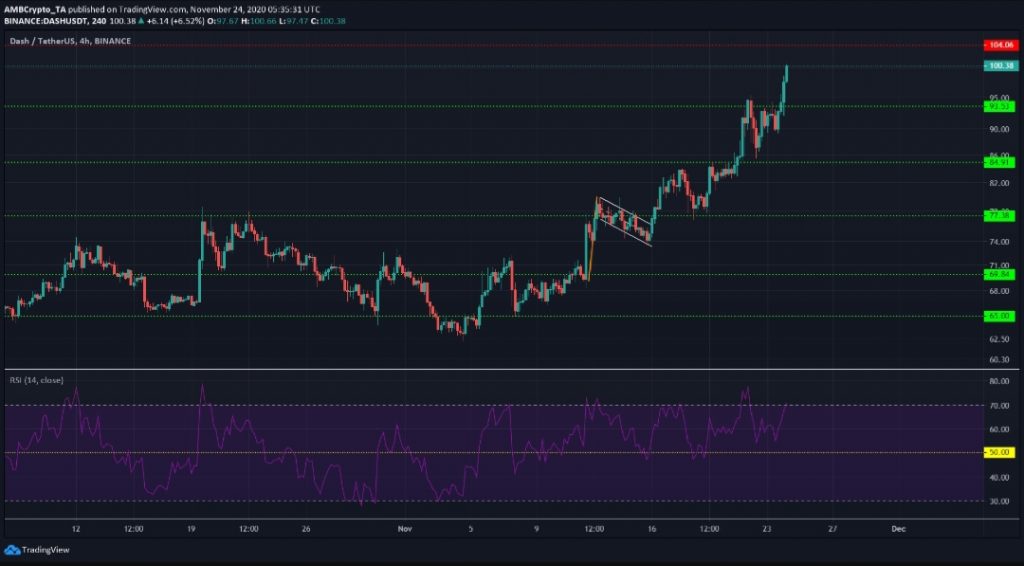This screenshot has height=566, width=1024.
Task: Select the yellow 50.00 RSI label
Action: pyautogui.click(x=1000, y=452)
